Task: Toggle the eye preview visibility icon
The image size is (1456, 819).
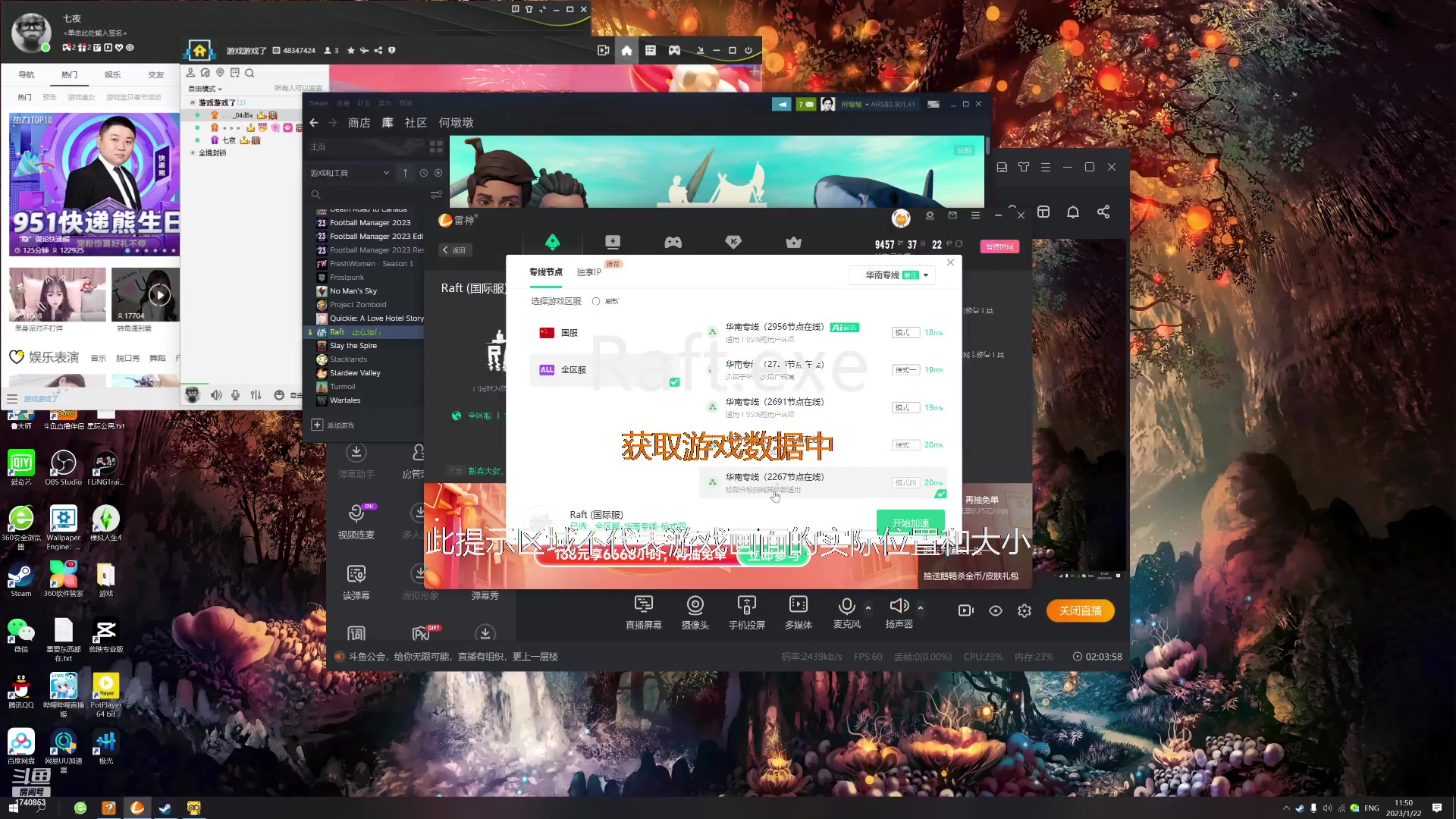Action: 996,610
